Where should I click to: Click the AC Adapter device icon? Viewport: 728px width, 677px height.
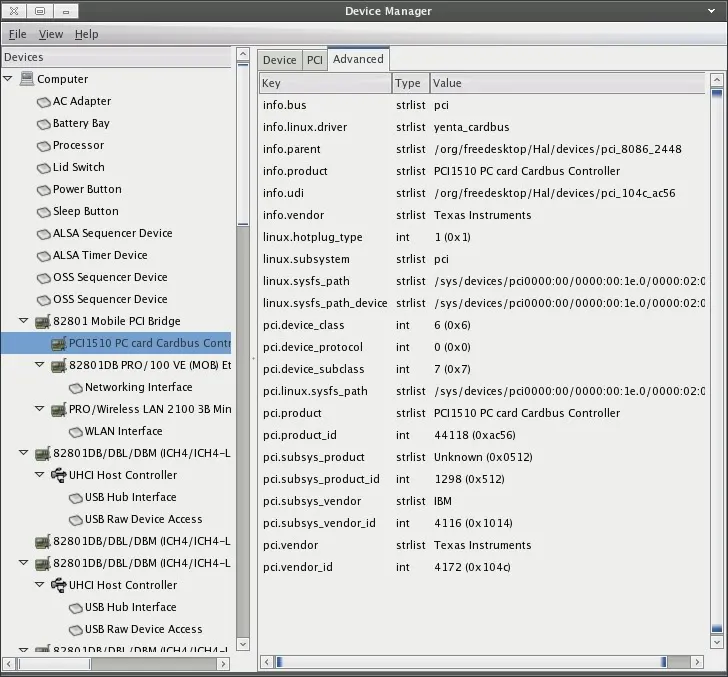(43, 102)
